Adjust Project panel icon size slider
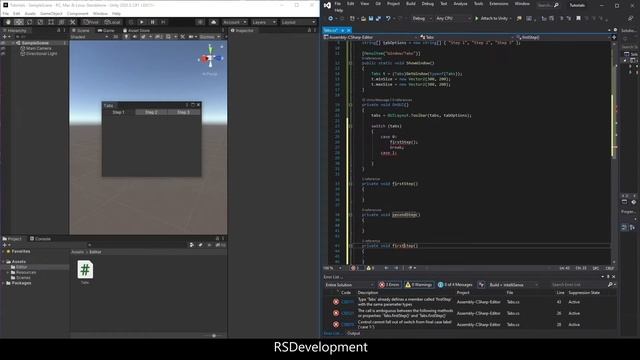Viewport: 640px width, 360px height. point(213,336)
